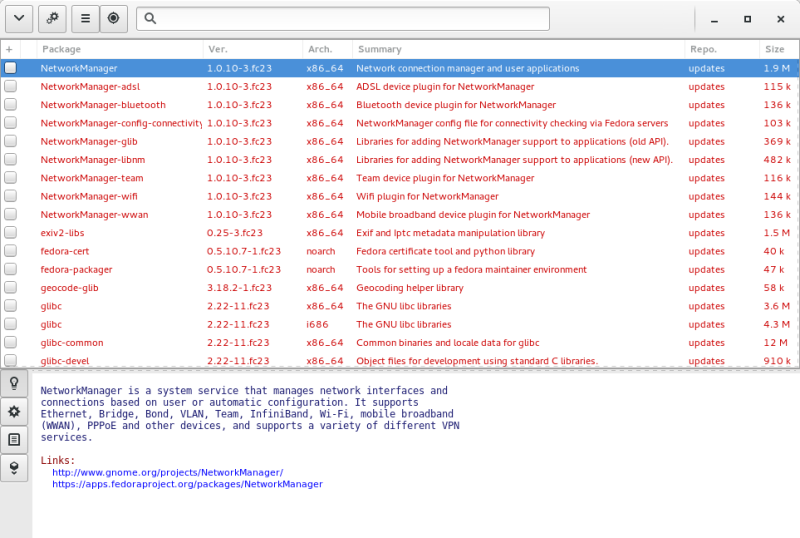This screenshot has width=800, height=538.
Task: Open the gnome.org NetworkManager project link
Action: (168, 472)
